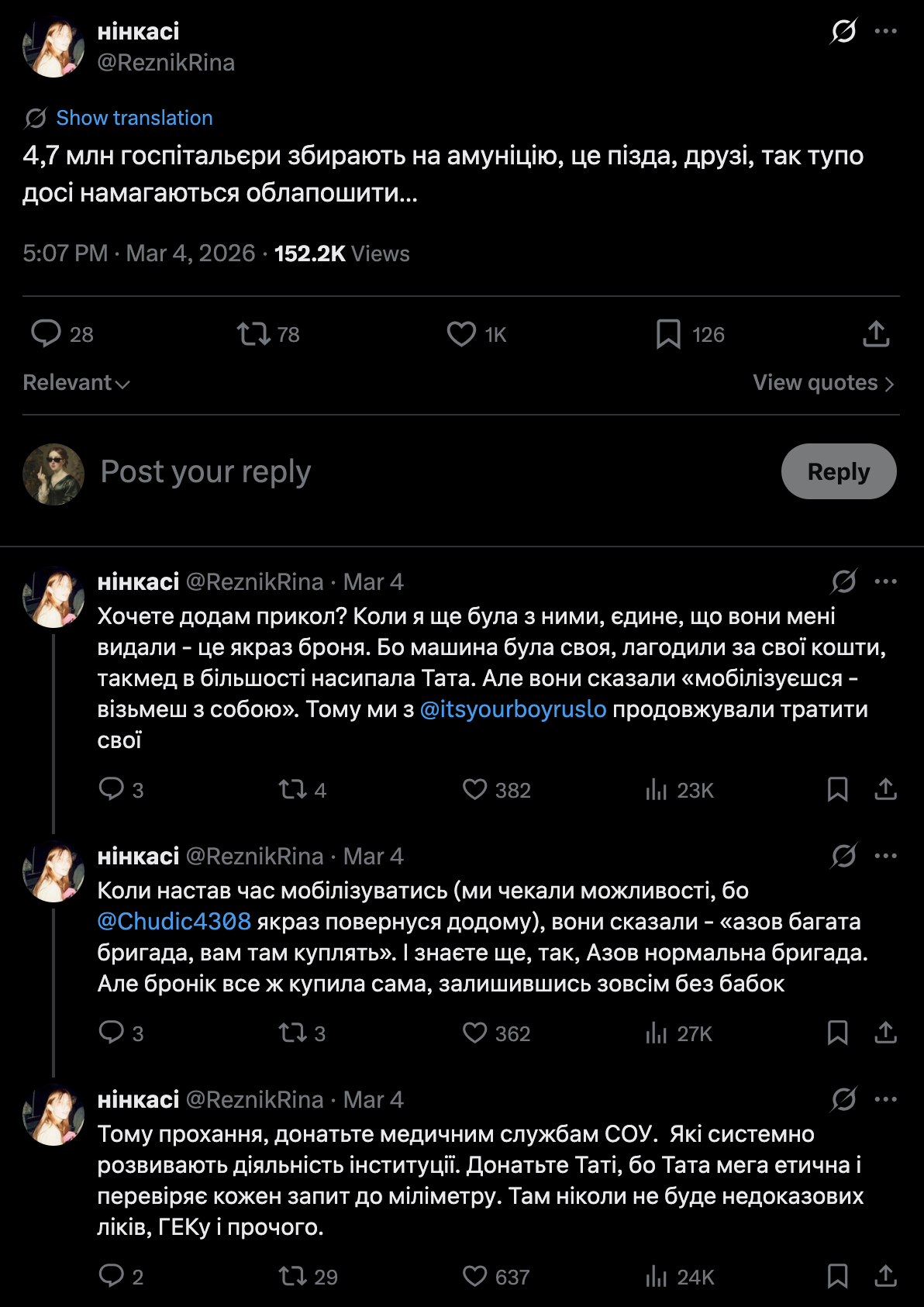The height and width of the screenshot is (1307, 924).
Task: Open more options menu on main post
Action: pyautogui.click(x=885, y=31)
